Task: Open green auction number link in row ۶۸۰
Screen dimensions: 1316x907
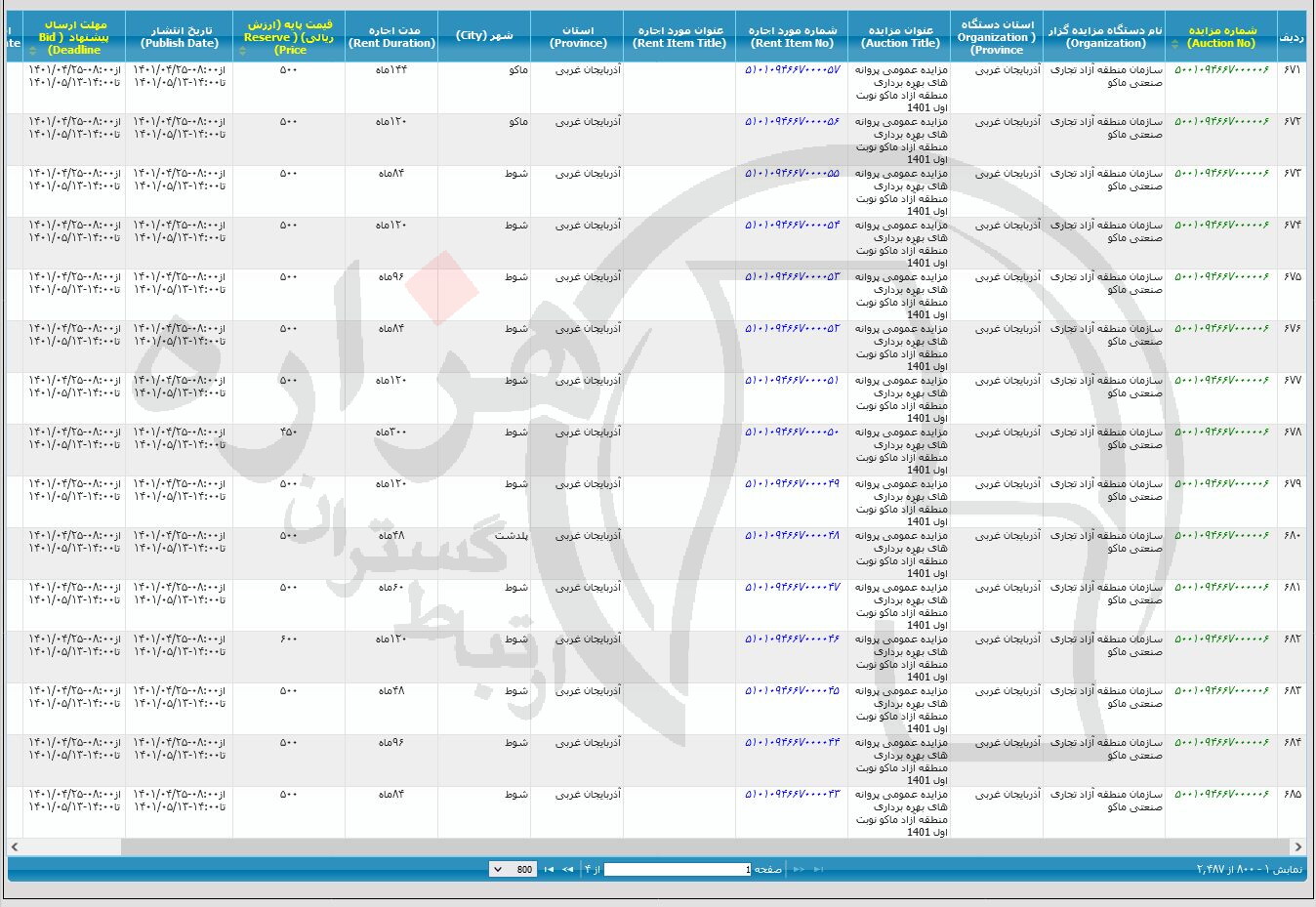Action: (x=1221, y=536)
